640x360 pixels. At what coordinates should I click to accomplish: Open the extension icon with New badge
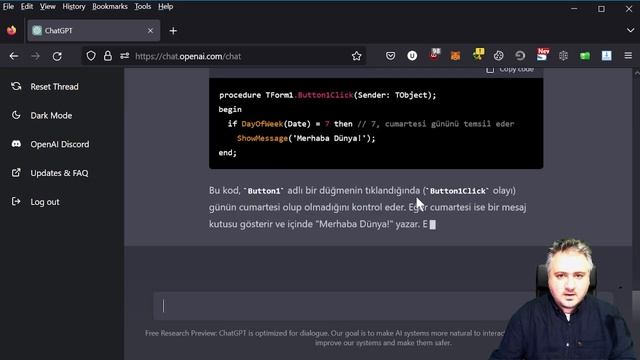coord(542,54)
